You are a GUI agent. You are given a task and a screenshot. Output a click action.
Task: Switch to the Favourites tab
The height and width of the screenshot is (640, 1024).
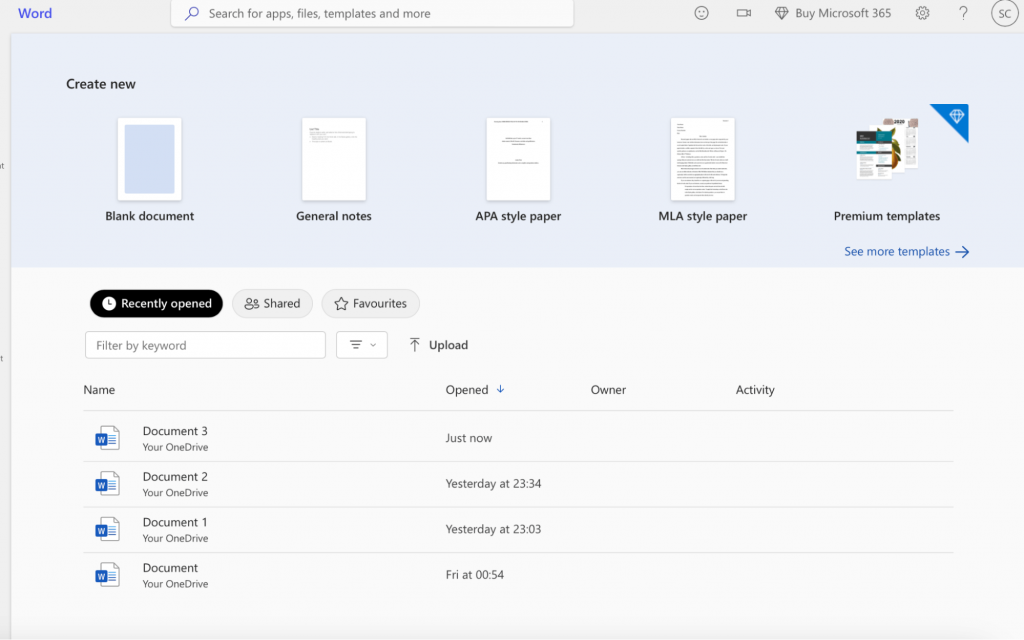coord(370,304)
